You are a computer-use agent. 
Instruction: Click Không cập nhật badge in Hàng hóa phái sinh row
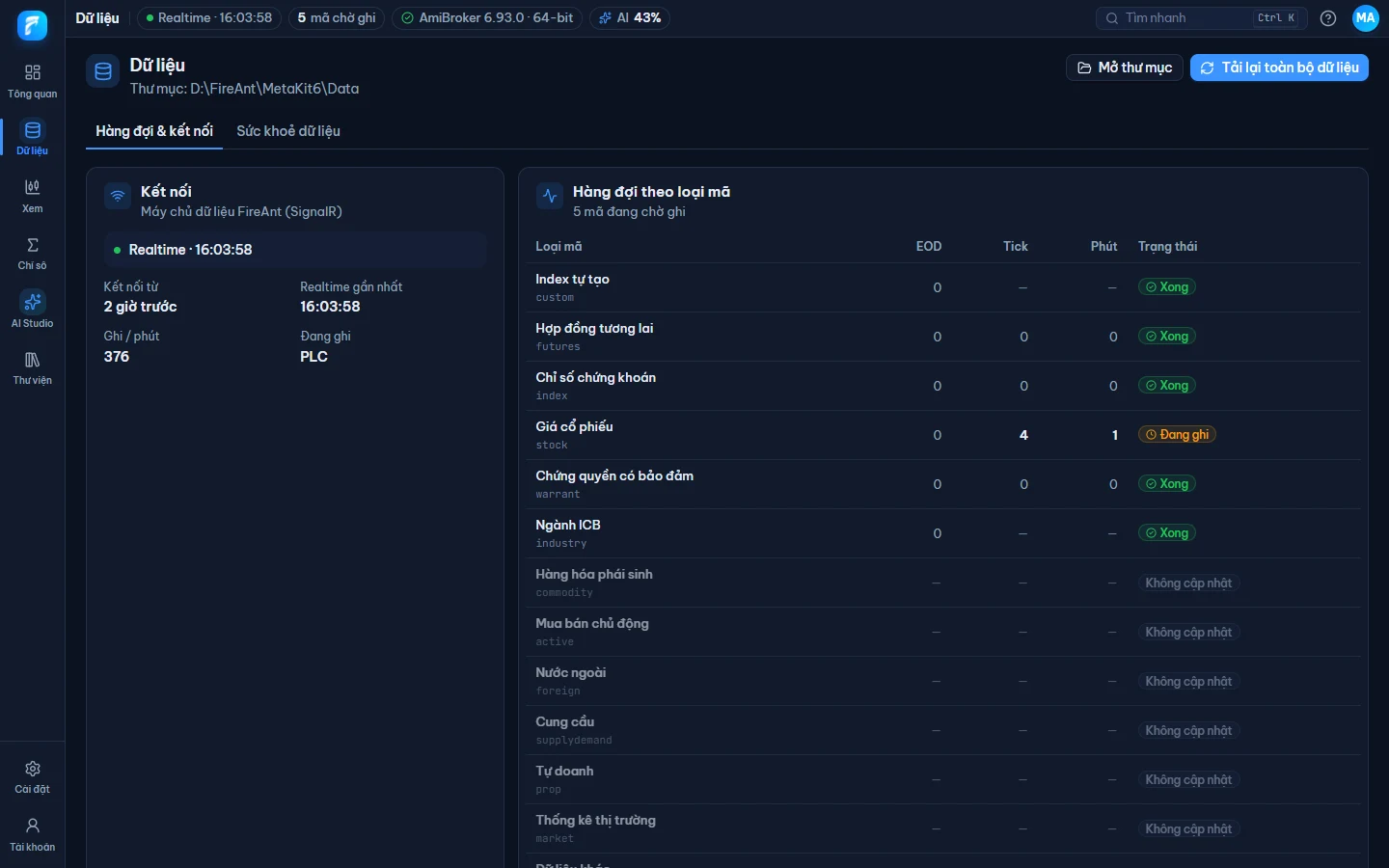[x=1188, y=583]
